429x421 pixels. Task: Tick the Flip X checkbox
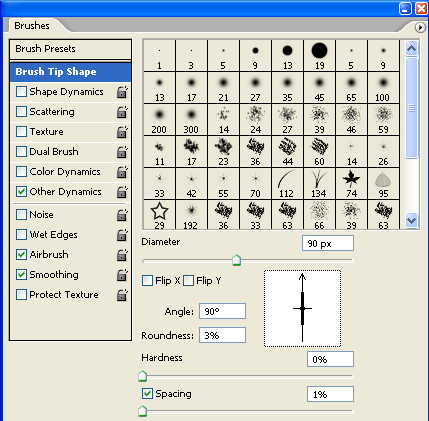[x=147, y=281]
